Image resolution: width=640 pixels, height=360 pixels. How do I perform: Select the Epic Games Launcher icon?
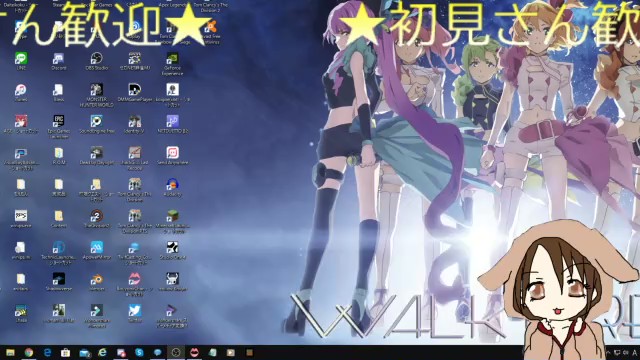[58, 126]
